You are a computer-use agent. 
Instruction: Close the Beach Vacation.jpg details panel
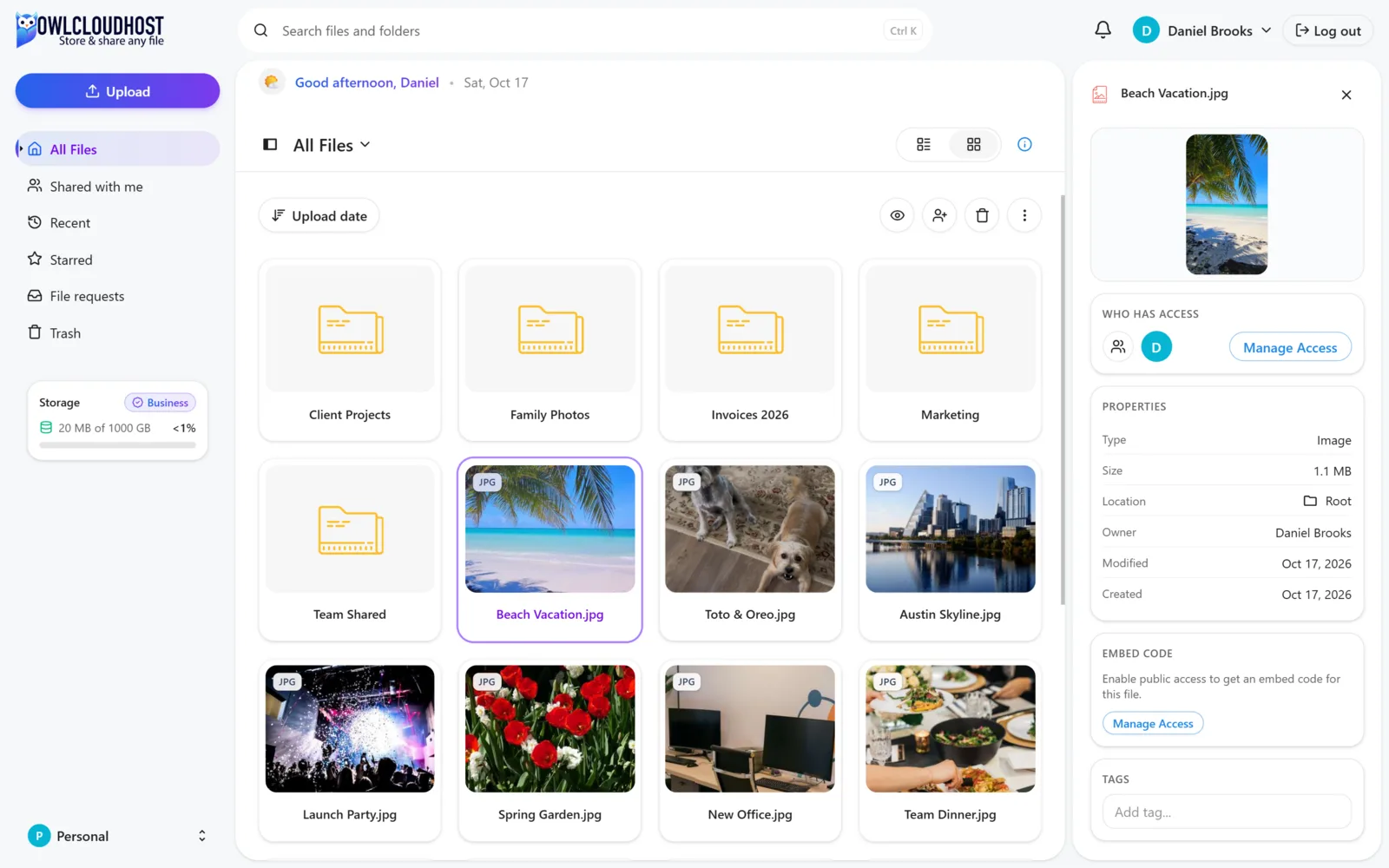pos(1346,95)
